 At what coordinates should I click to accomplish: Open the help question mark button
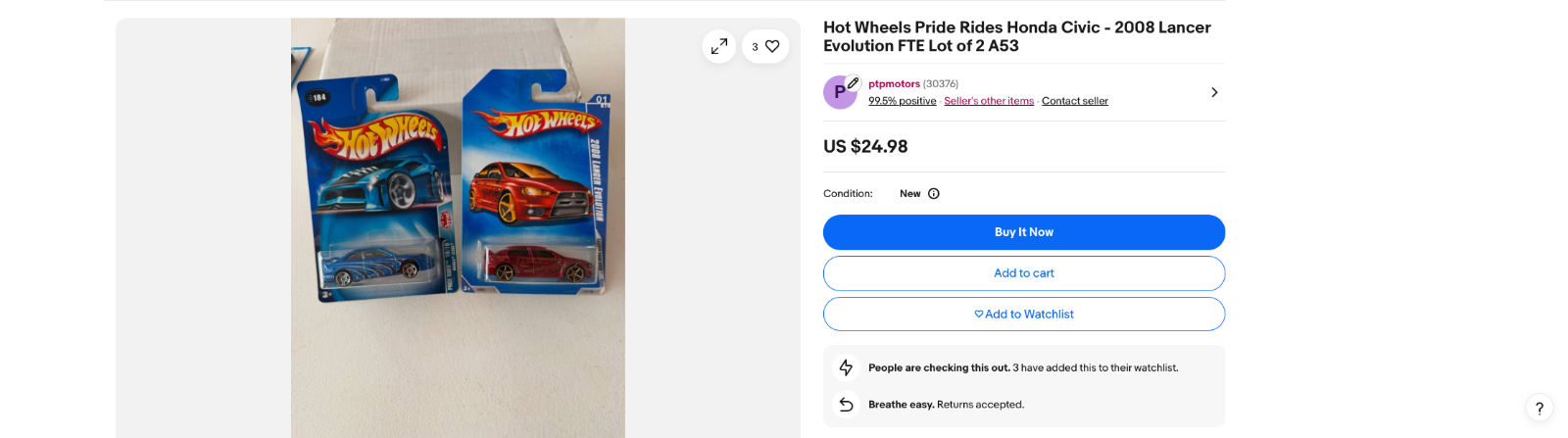1539,409
